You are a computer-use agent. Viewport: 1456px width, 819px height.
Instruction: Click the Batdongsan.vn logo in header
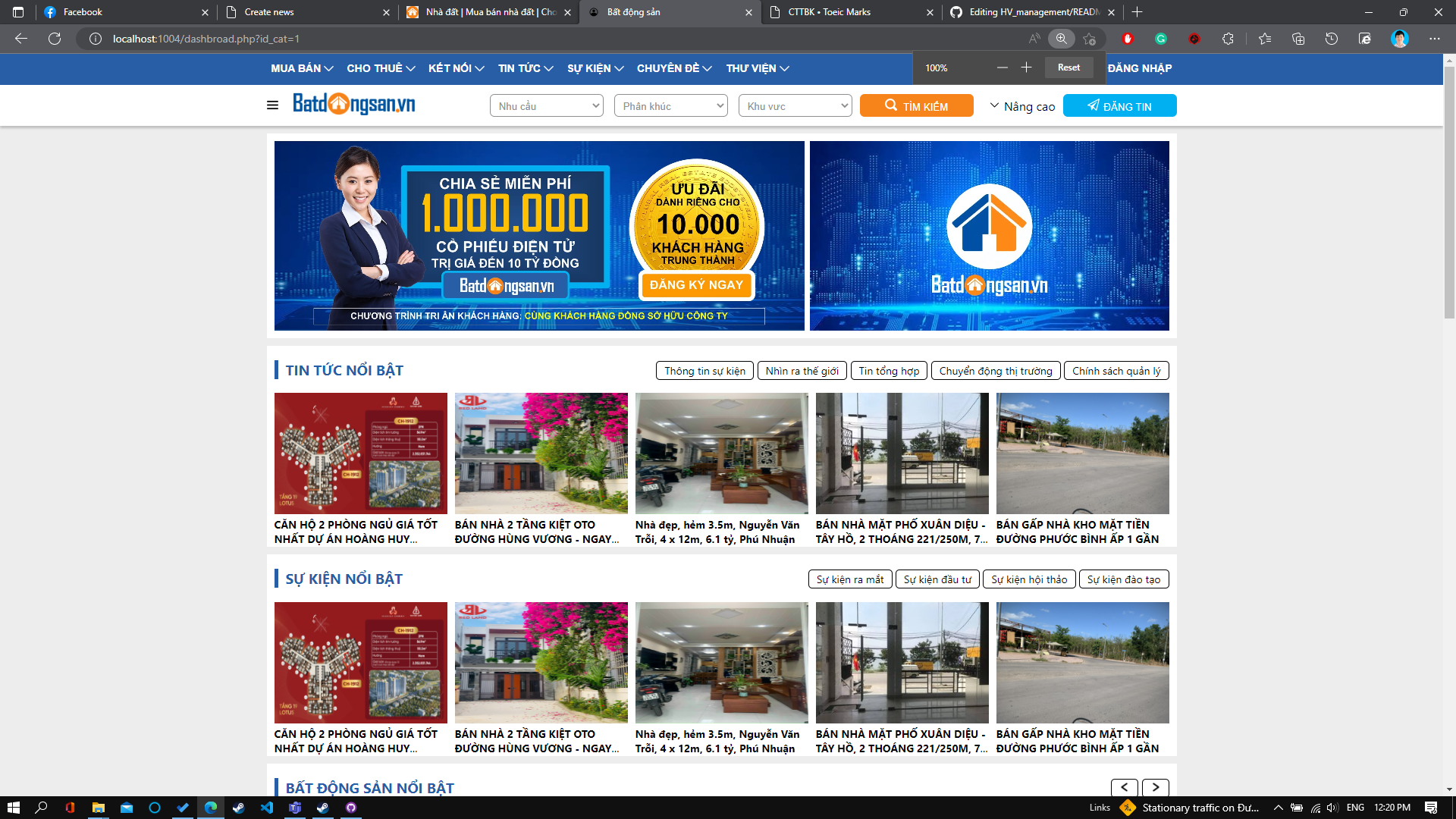353,104
